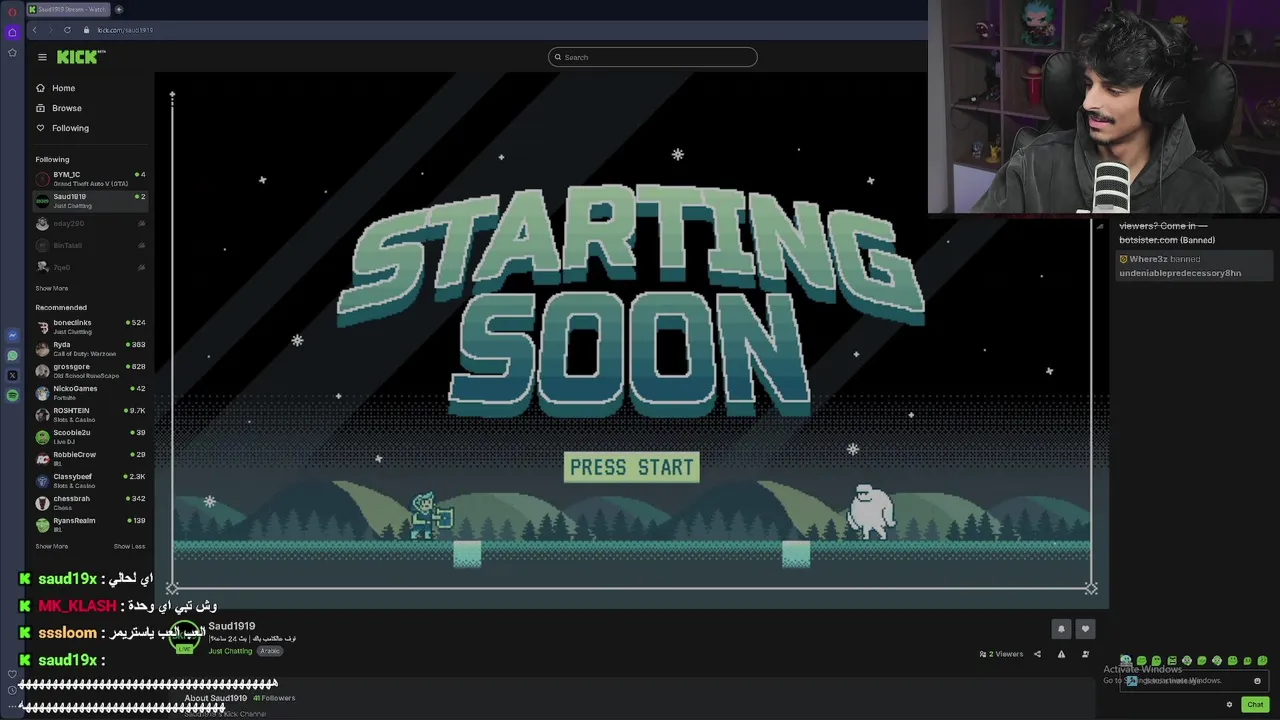Open Opera sidebar heart icon at bottom
This screenshot has width=1280, height=720.
[x=12, y=674]
